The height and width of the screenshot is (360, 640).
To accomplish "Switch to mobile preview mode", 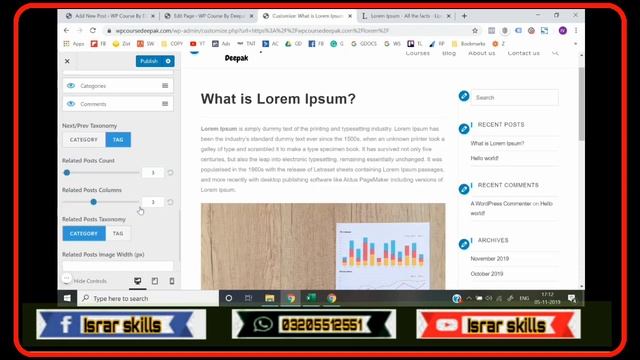I will 172,281.
